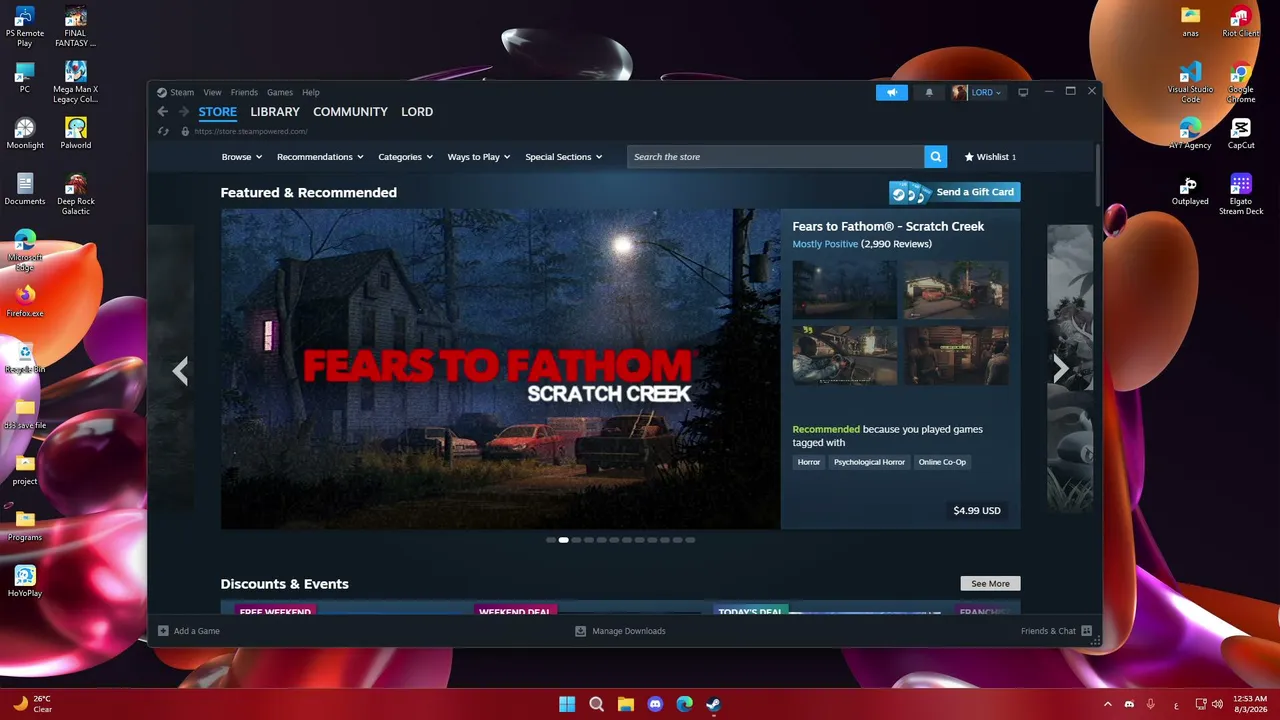The width and height of the screenshot is (1280, 720).
Task: Select the Riot Client desktop icon
Action: point(1241,21)
